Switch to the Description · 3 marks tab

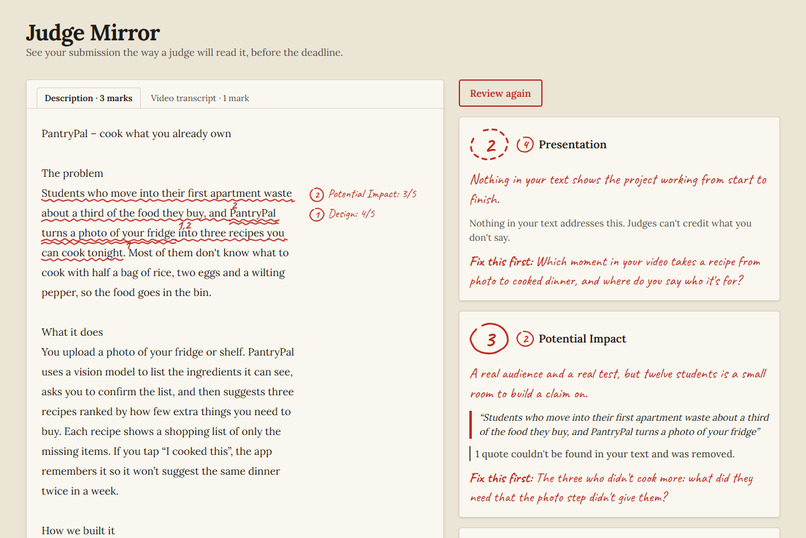point(88,98)
